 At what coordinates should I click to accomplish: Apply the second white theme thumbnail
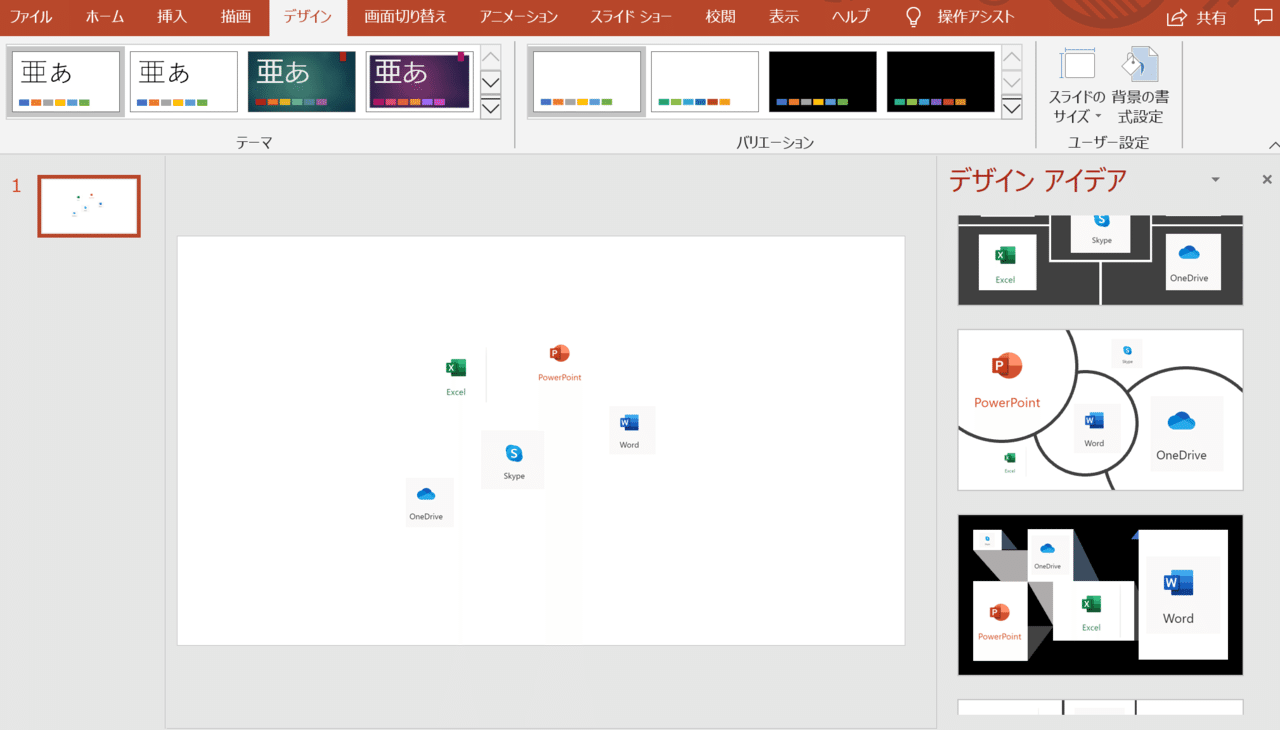click(184, 82)
